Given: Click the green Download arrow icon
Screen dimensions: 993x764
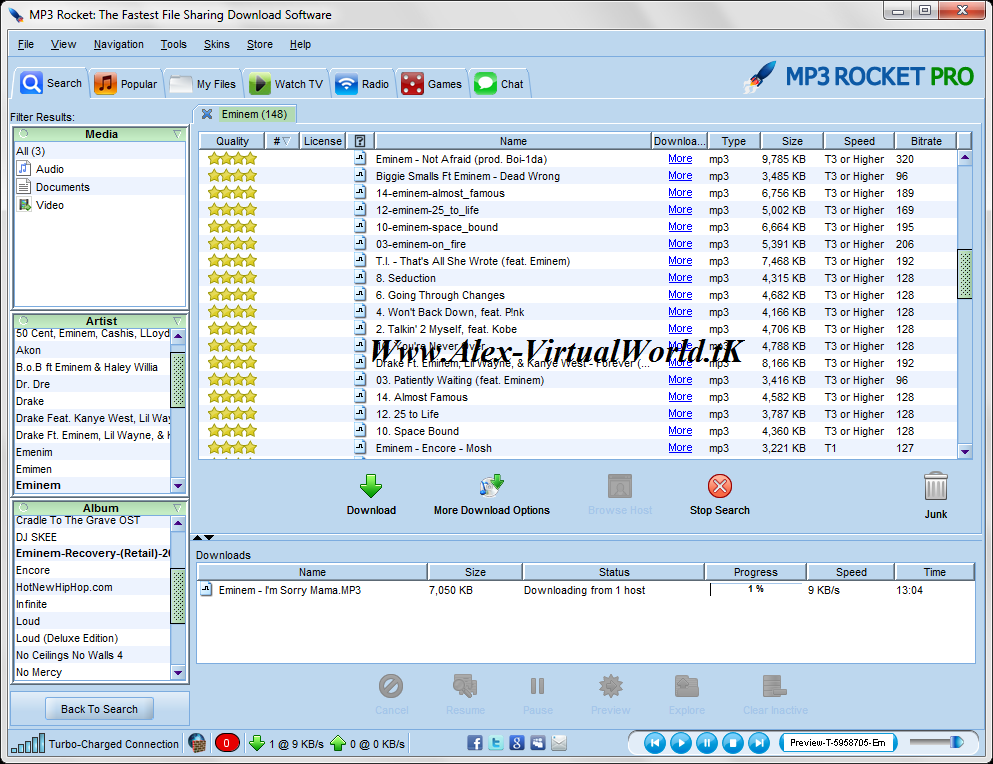Looking at the screenshot, I should (x=371, y=486).
